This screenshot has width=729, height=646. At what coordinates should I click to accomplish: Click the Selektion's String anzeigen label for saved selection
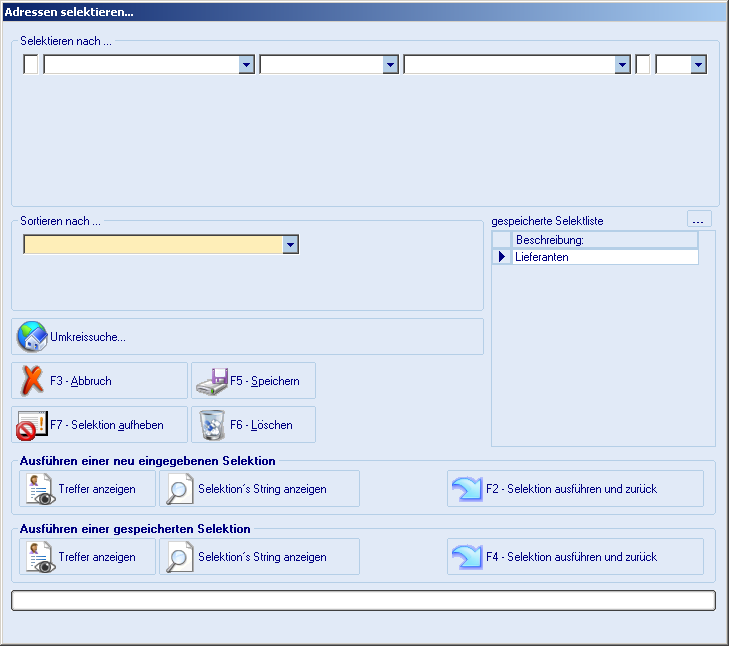(262, 557)
